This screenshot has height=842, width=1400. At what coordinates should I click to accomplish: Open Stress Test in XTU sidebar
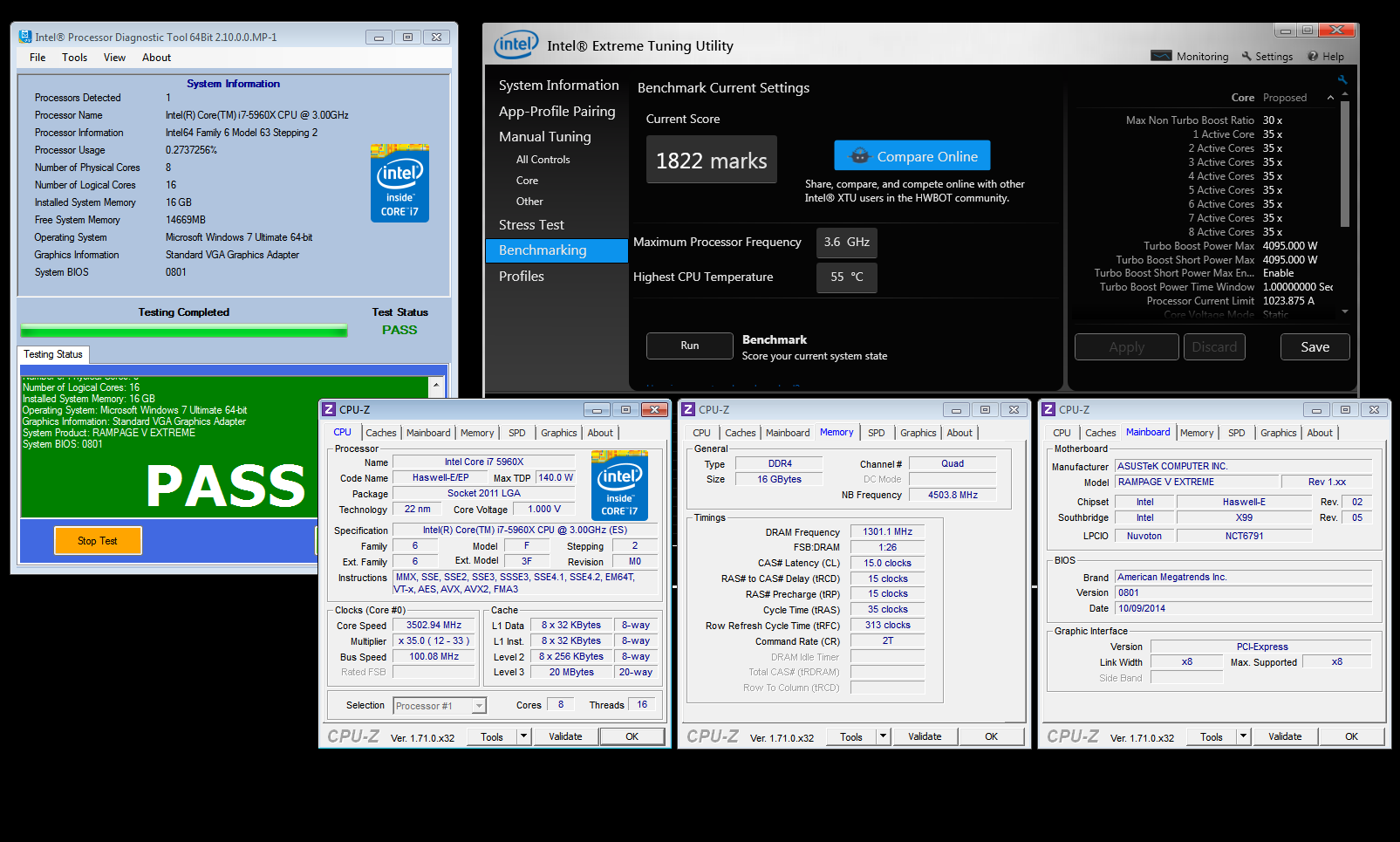click(x=531, y=225)
